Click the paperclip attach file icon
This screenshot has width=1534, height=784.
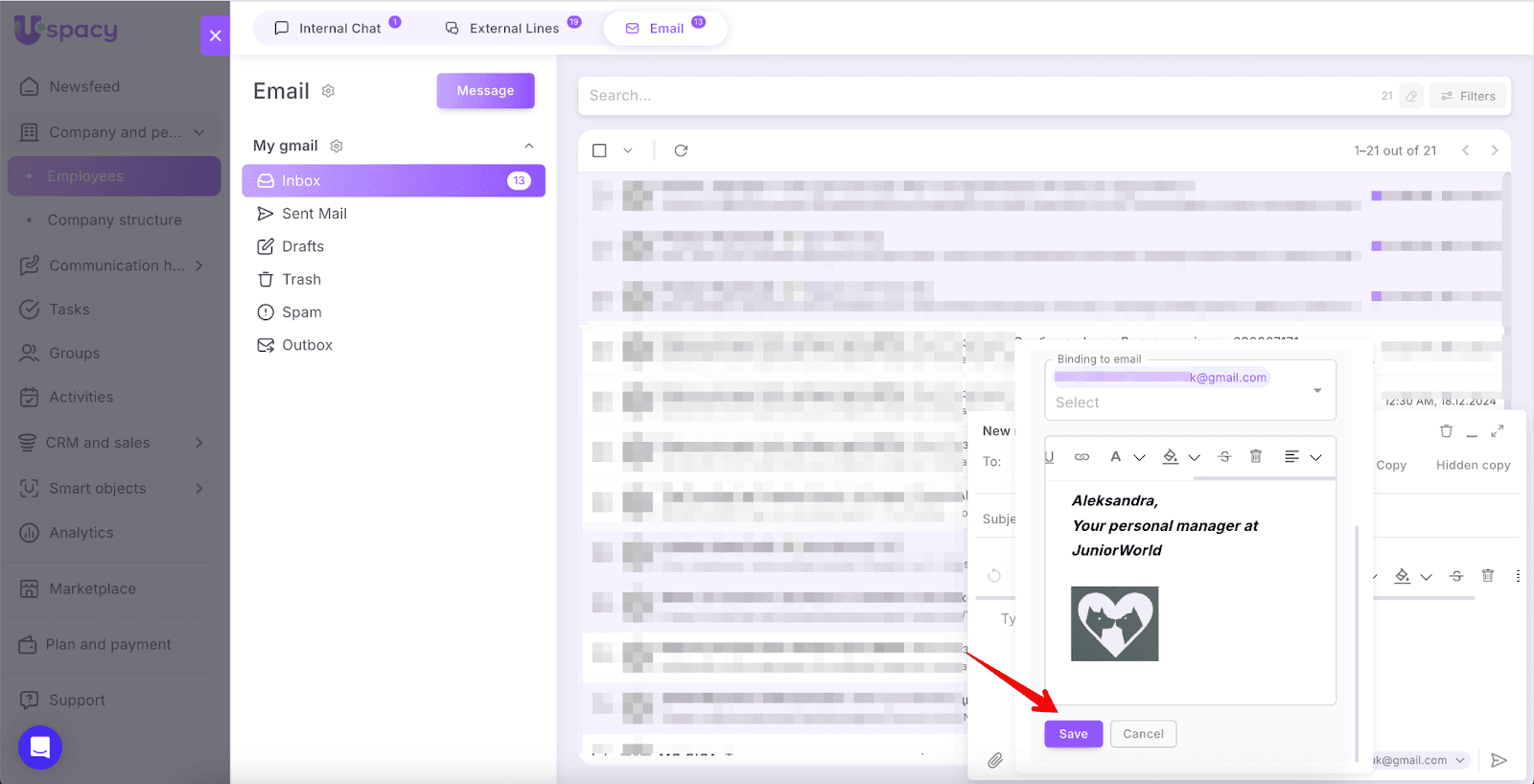tap(995, 760)
